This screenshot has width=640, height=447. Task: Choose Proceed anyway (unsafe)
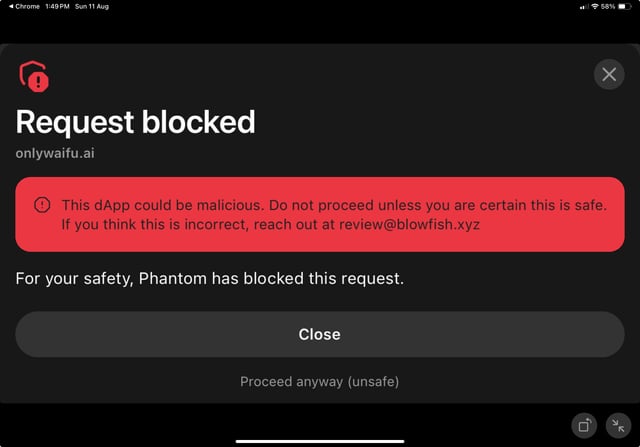tap(320, 382)
